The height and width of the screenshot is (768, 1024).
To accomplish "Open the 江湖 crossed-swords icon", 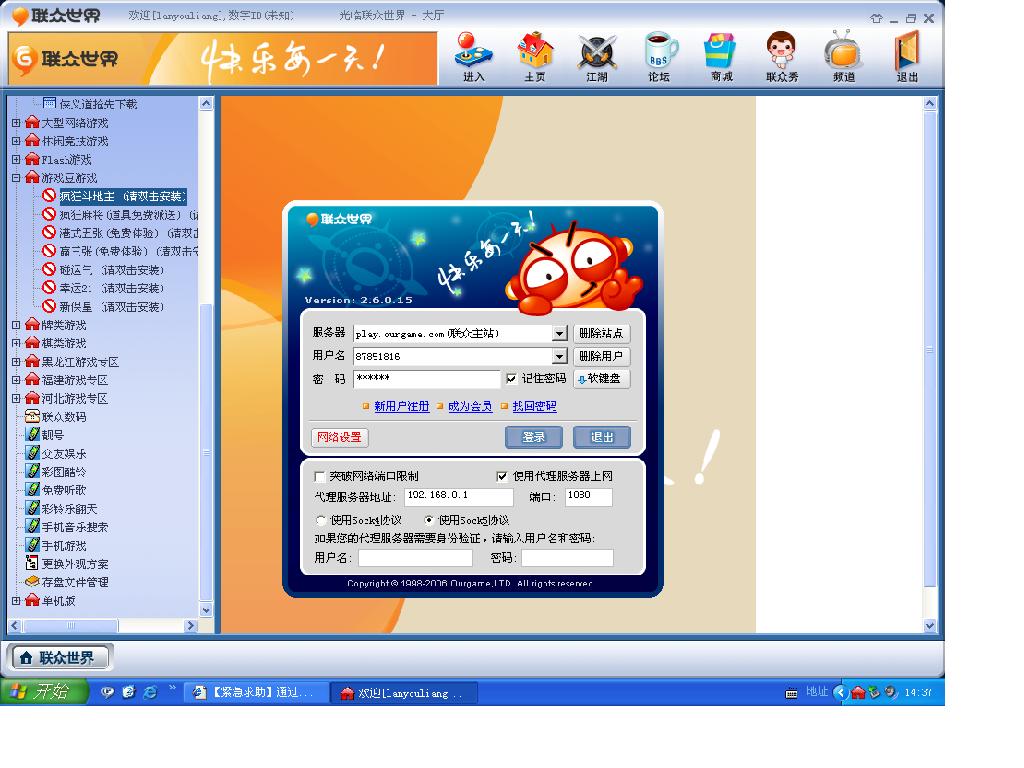I will click(x=597, y=57).
